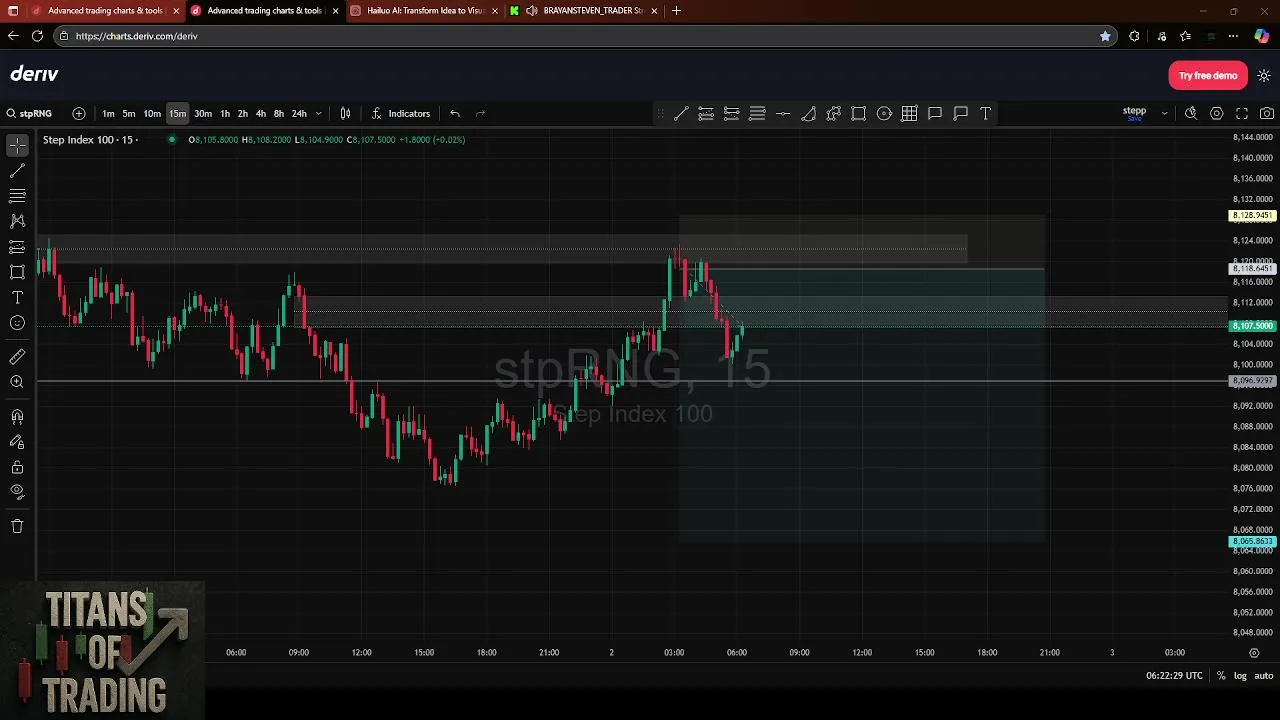Viewport: 1280px width, 720px height.
Task: Switch to the Hailuo AI browser tab
Action: [424, 11]
